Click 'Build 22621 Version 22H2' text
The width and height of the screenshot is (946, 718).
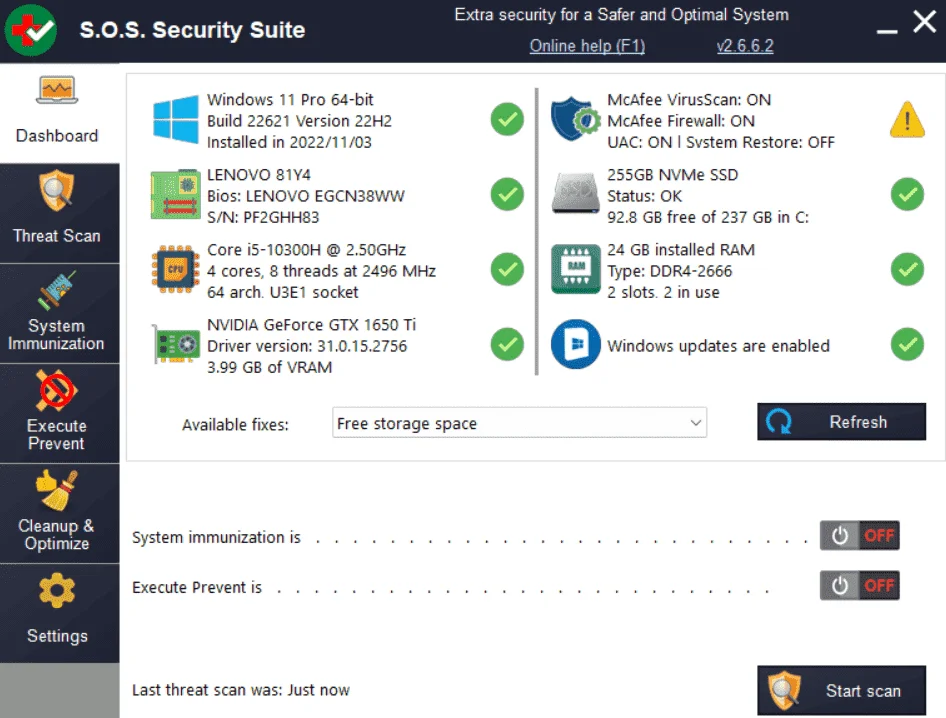pos(299,121)
